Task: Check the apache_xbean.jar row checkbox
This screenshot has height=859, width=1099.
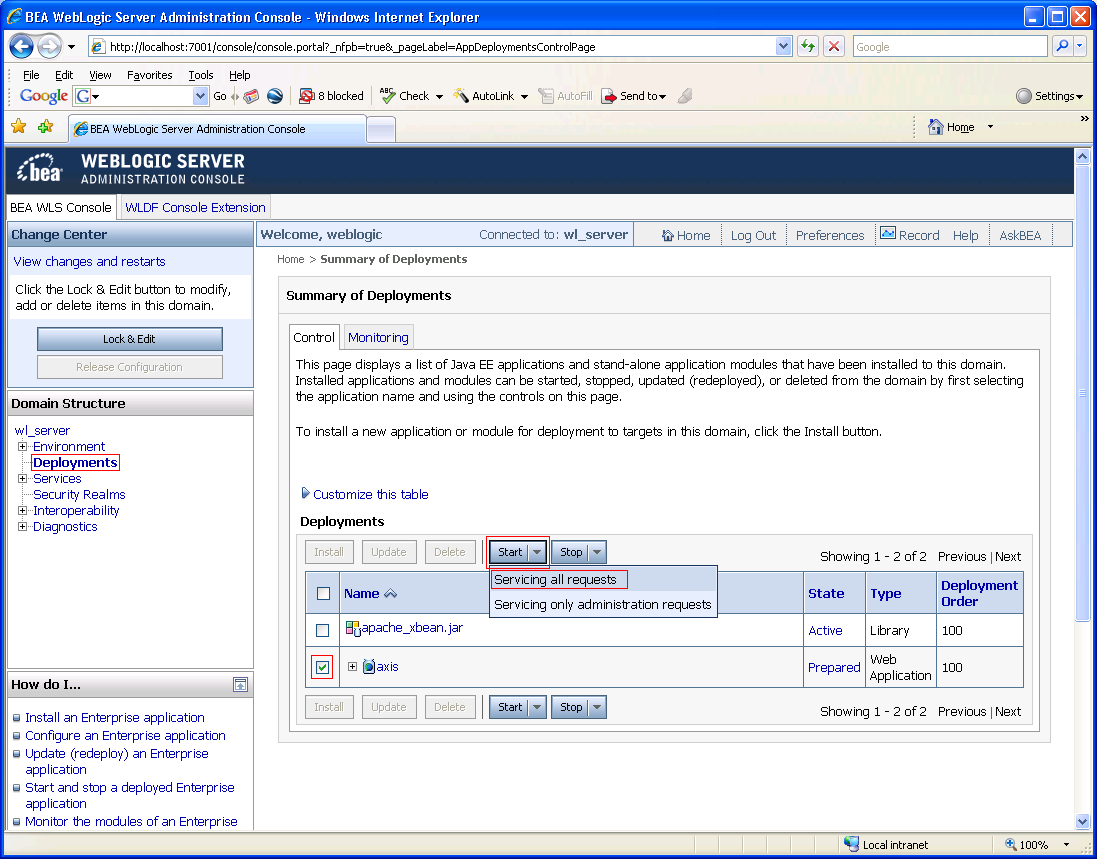Action: point(322,630)
